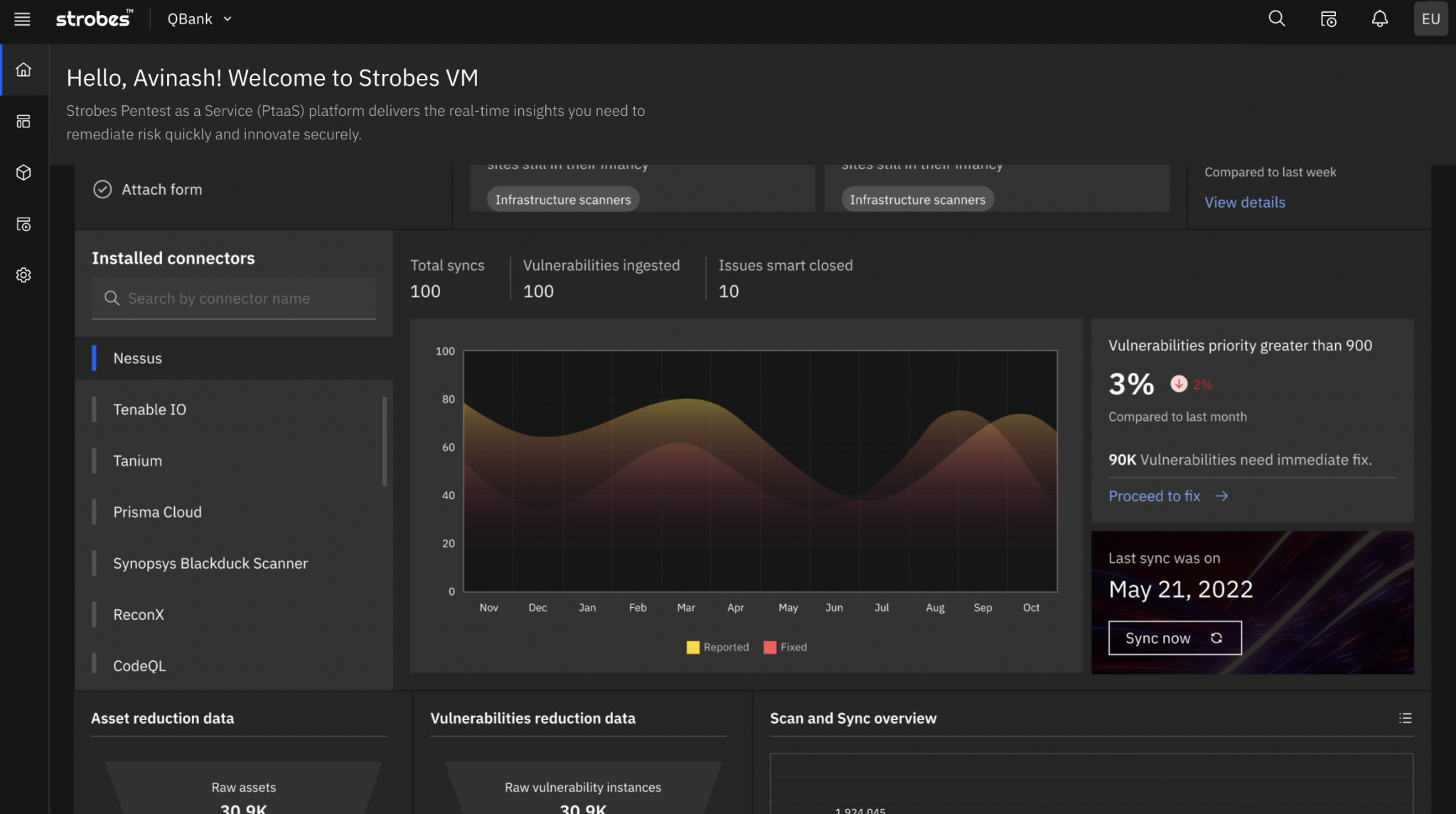Open the scheduled tasks icon in header
This screenshot has height=814, width=1456.
[x=1328, y=18]
